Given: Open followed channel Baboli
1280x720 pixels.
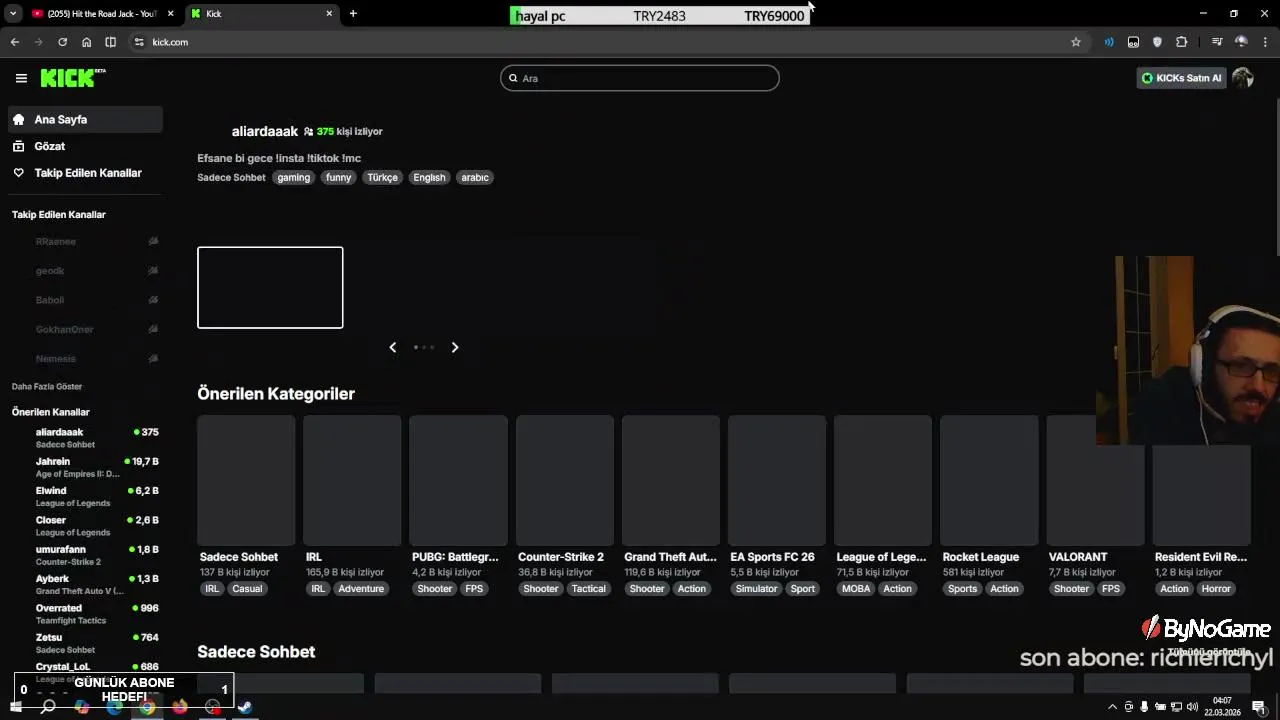Looking at the screenshot, I should pos(85,300).
